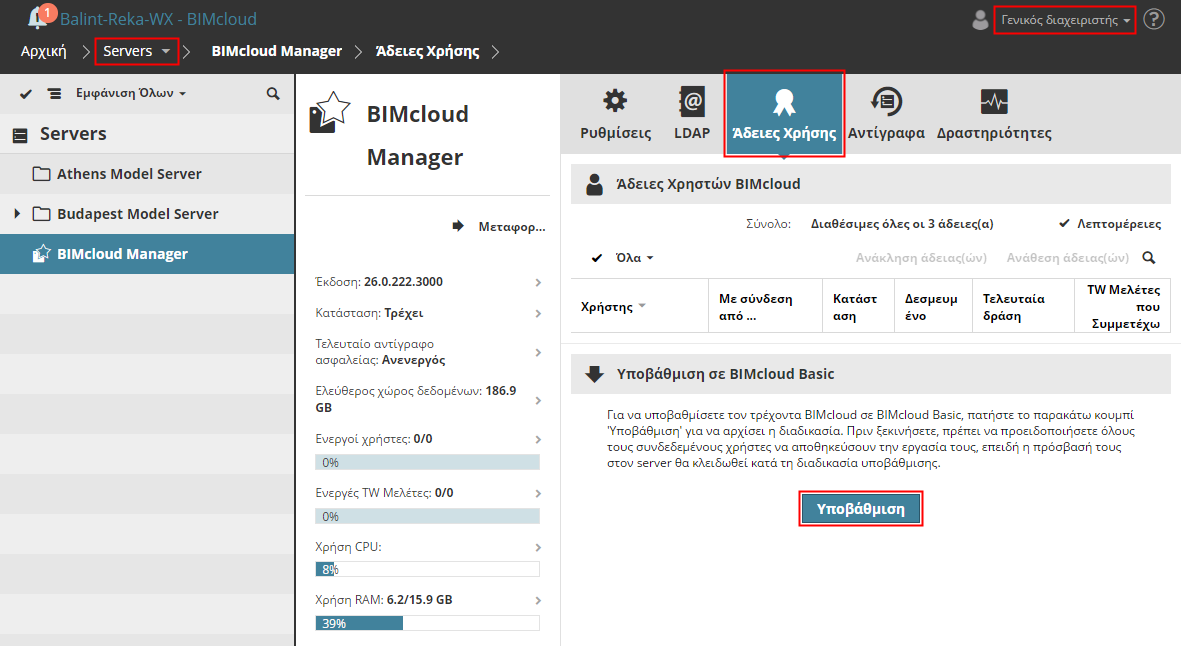Image resolution: width=1181 pixels, height=646 pixels.
Task: Open the Γενικός διαχειριστής user menu
Action: tap(1064, 19)
